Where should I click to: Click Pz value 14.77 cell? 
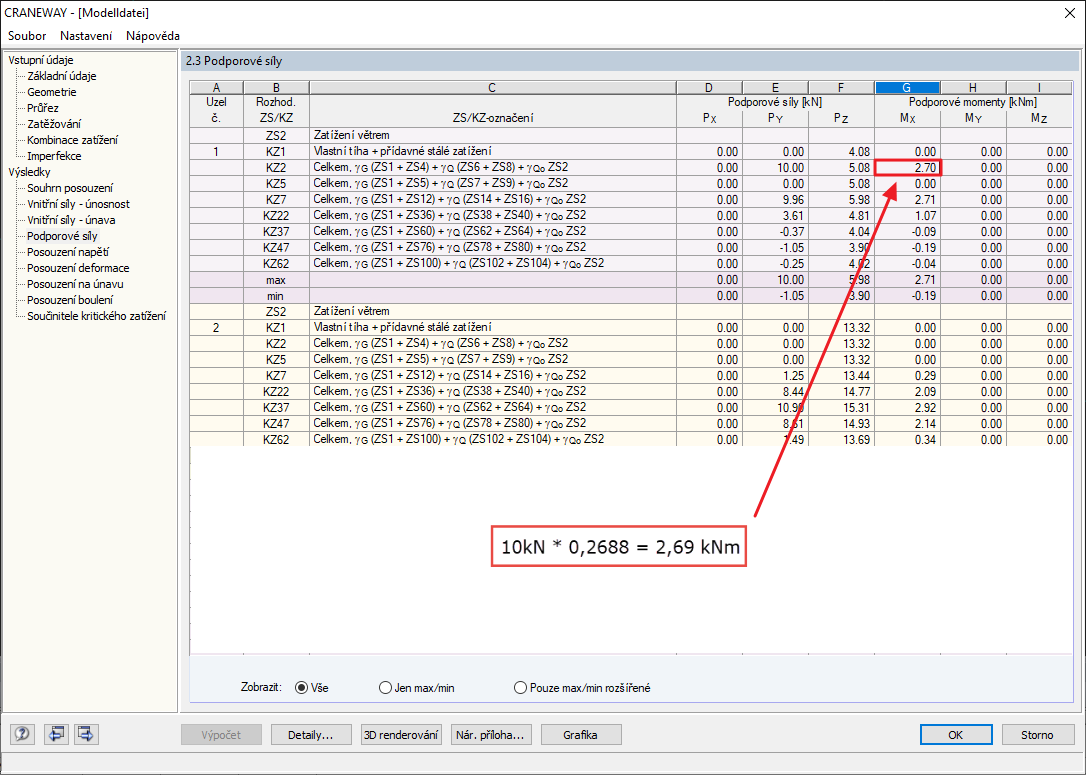[x=842, y=391]
